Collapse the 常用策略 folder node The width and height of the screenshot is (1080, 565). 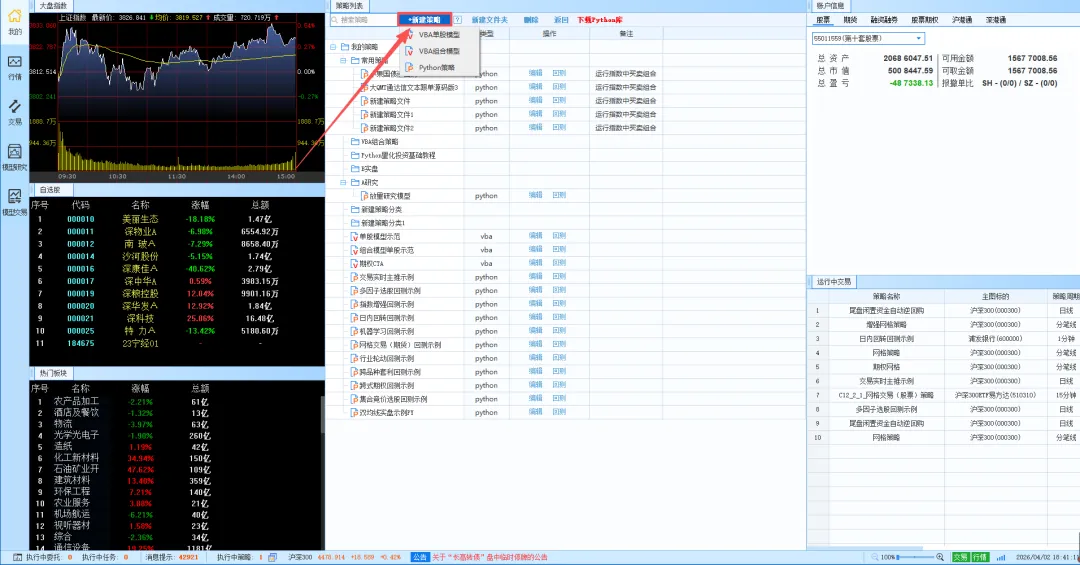[x=343, y=61]
